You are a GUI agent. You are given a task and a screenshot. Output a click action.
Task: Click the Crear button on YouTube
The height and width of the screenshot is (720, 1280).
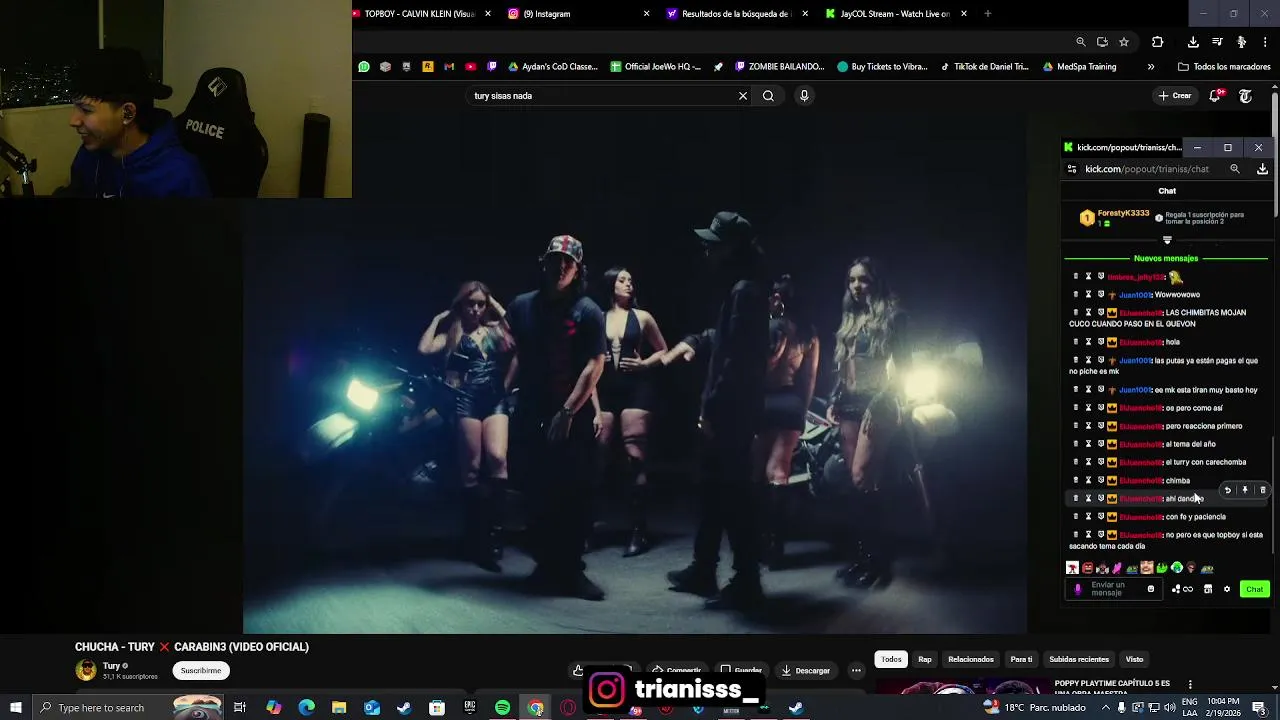coord(1175,96)
